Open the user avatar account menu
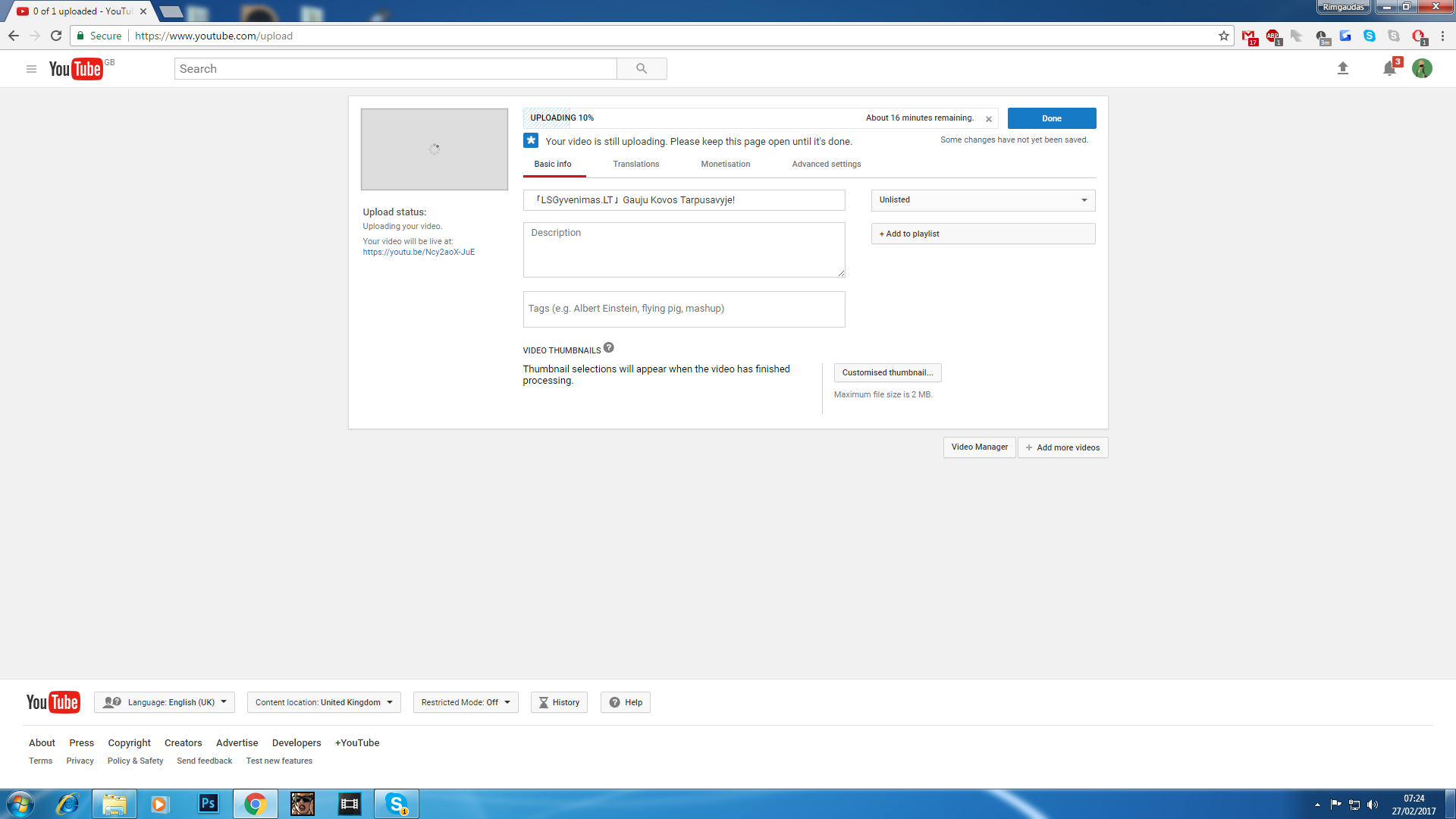 (1422, 68)
